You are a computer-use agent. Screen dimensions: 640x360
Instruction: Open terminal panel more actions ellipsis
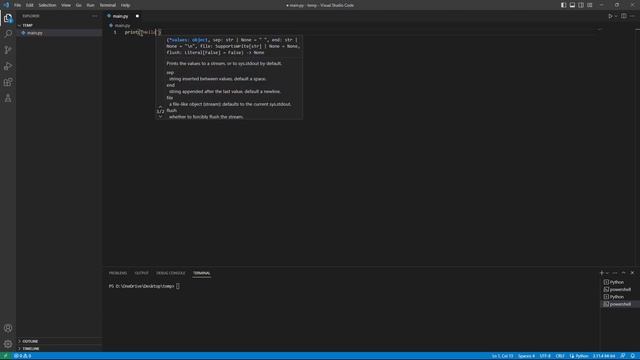615,273
